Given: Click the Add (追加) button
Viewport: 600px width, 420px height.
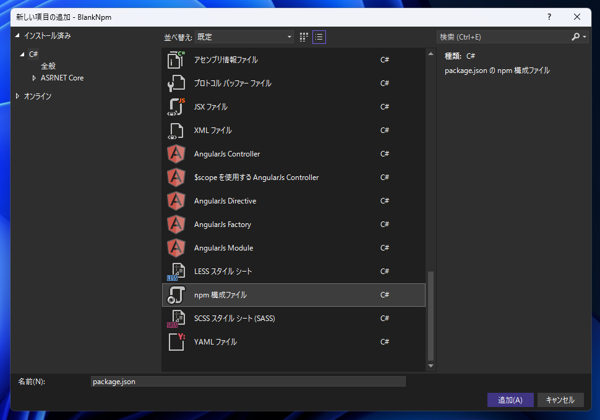Looking at the screenshot, I should point(510,400).
